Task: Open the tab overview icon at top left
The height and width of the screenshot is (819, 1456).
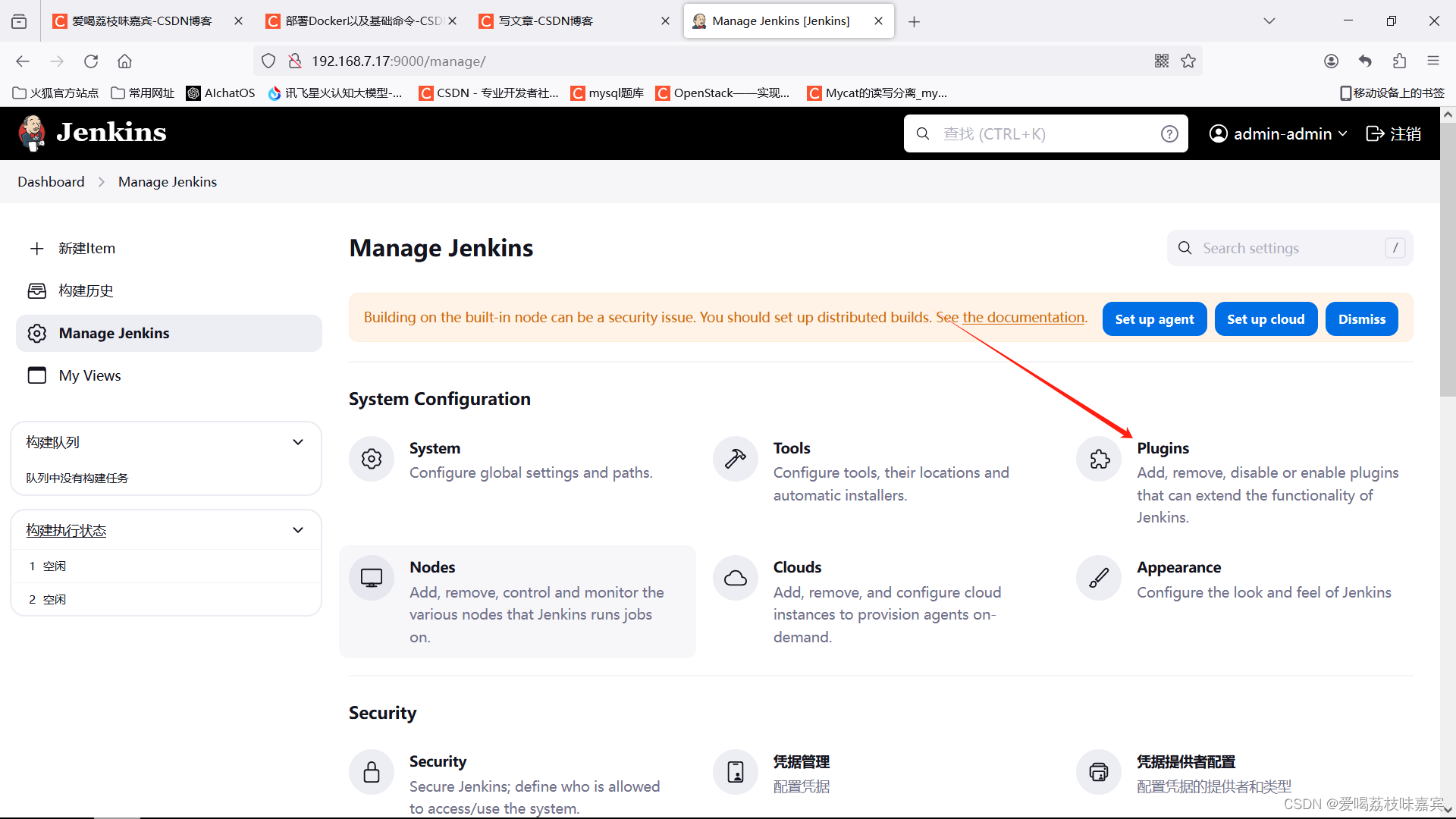Action: pyautogui.click(x=19, y=21)
